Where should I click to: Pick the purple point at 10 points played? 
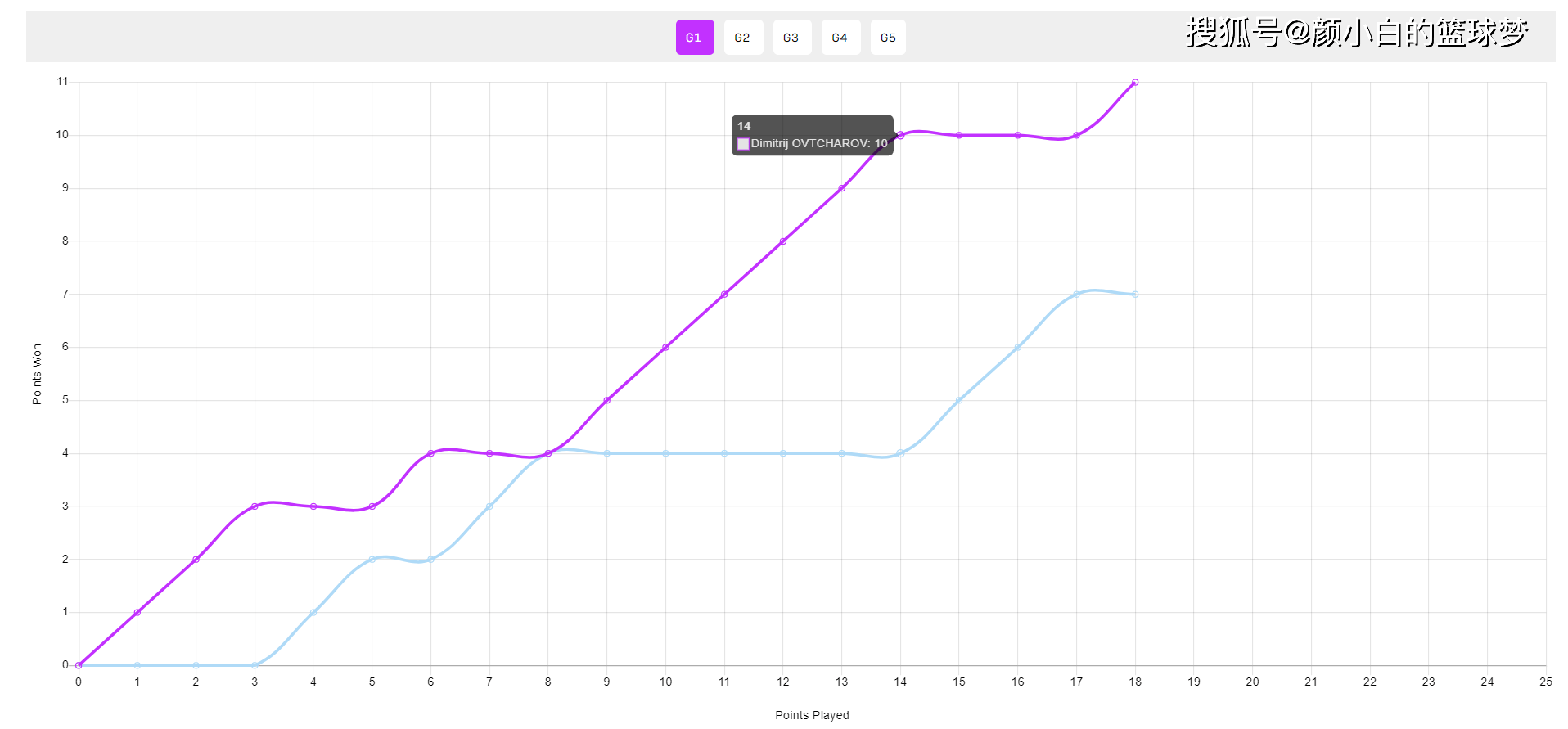(665, 348)
